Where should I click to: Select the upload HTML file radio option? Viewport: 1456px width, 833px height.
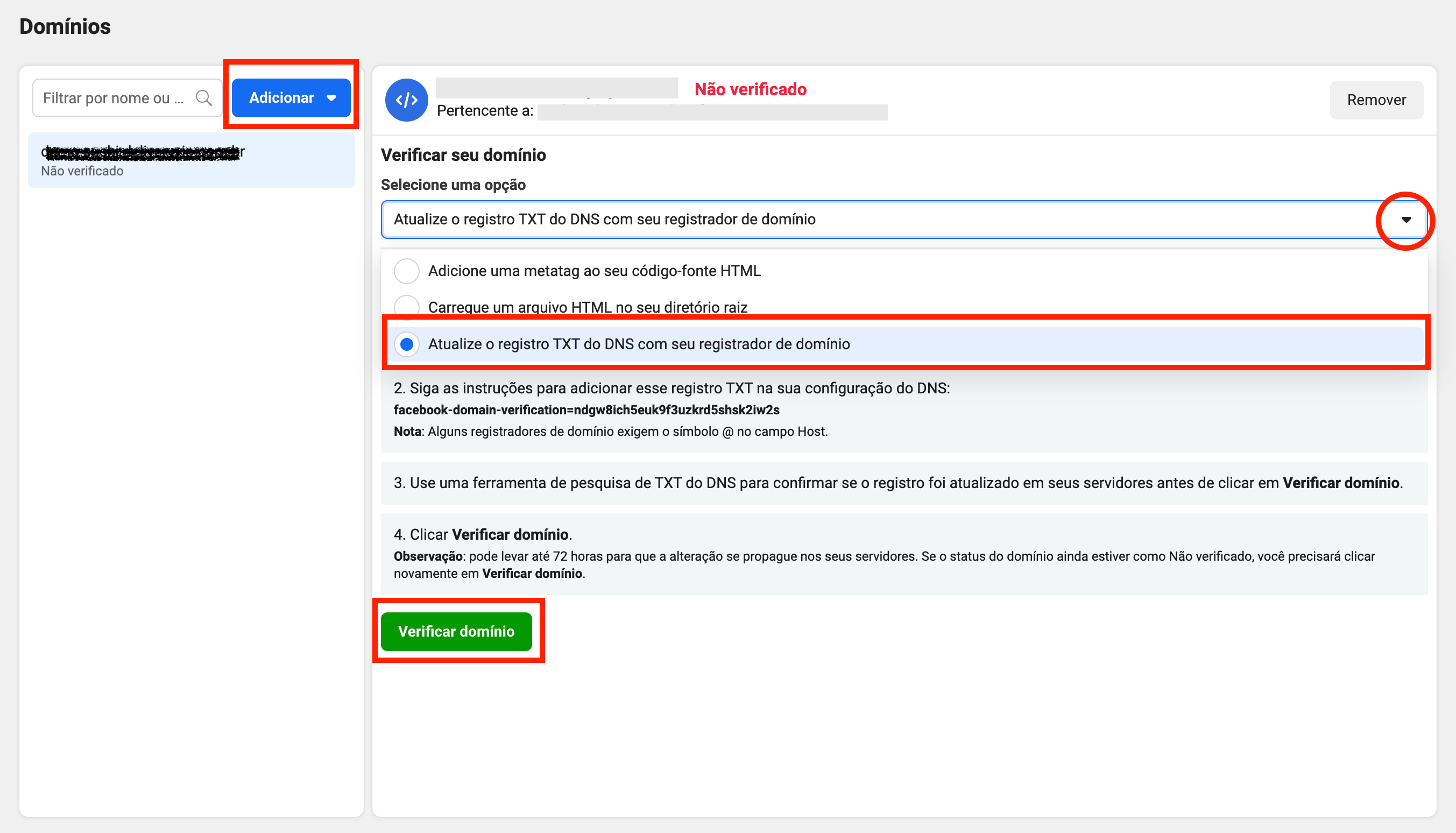[407, 305]
